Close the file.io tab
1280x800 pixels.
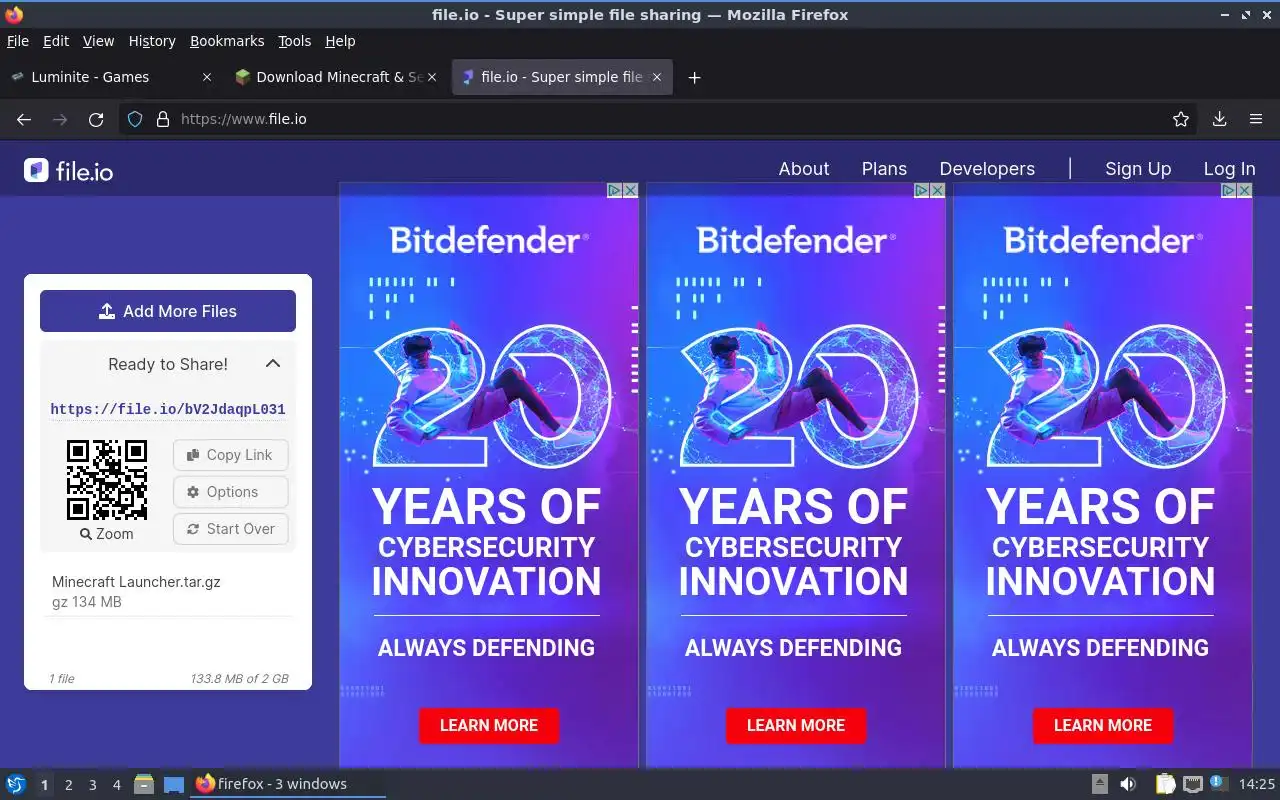tap(657, 77)
